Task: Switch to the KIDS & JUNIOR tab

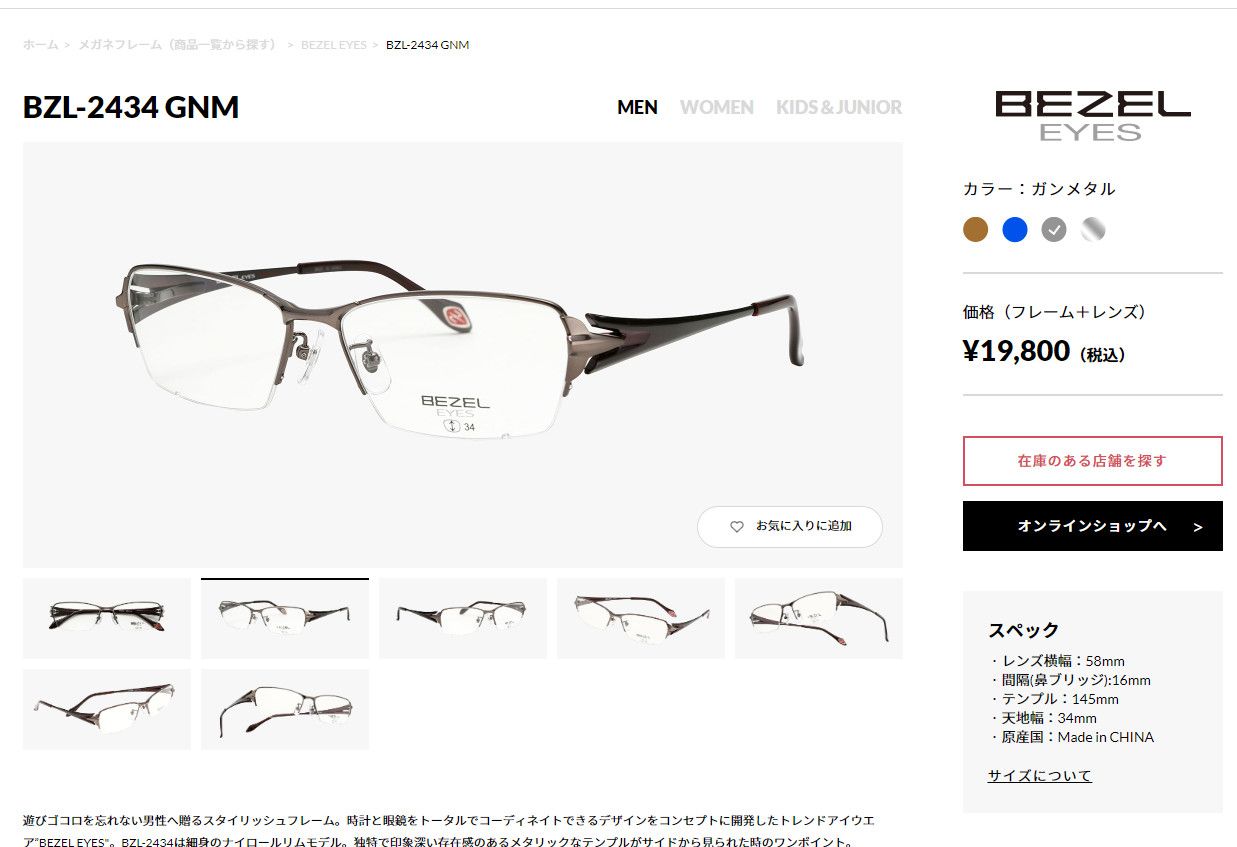Action: (839, 107)
